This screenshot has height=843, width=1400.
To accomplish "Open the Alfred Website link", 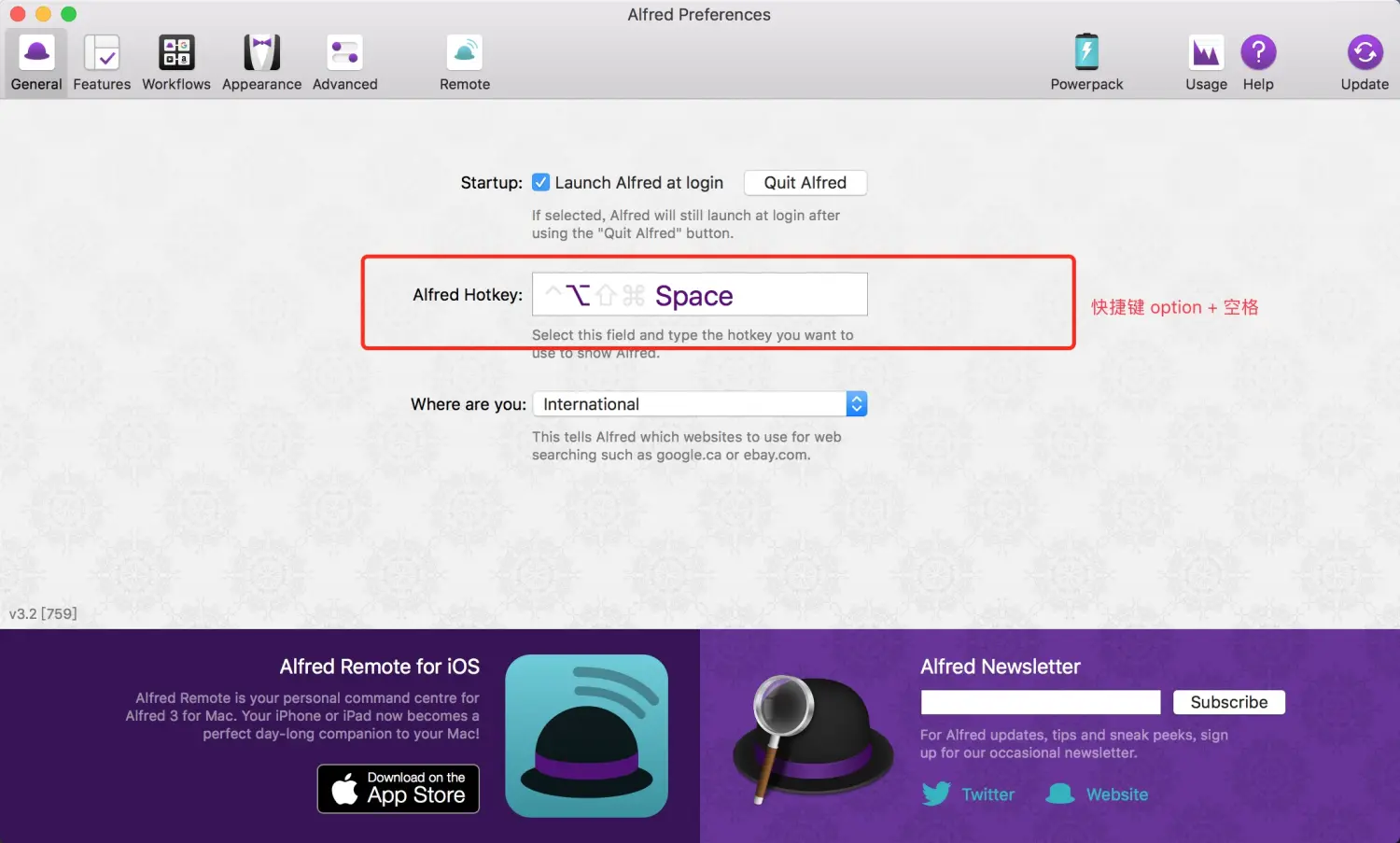I will [x=1117, y=794].
